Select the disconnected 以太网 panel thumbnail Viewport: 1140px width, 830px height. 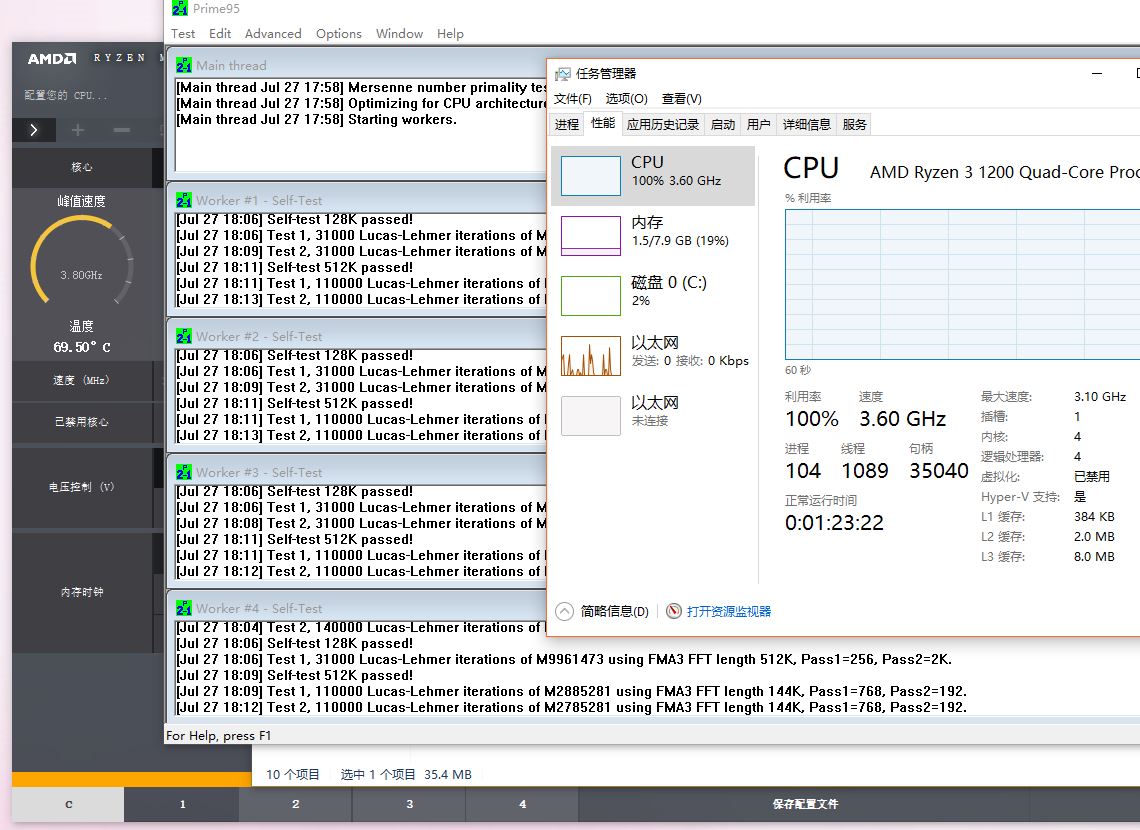590,414
